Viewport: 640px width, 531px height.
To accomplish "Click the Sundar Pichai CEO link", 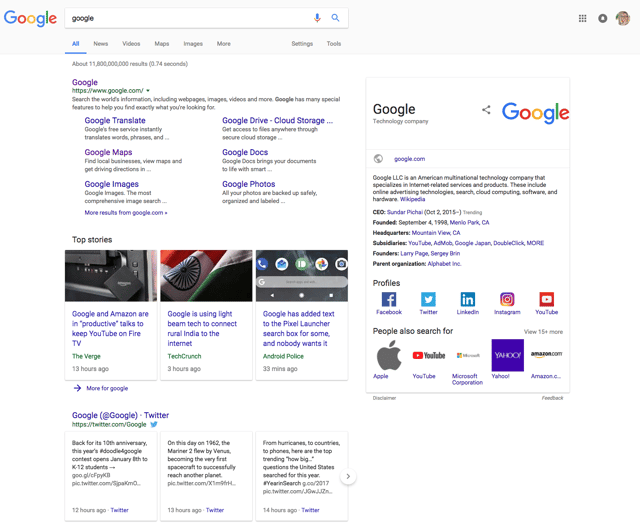I will 404,212.
